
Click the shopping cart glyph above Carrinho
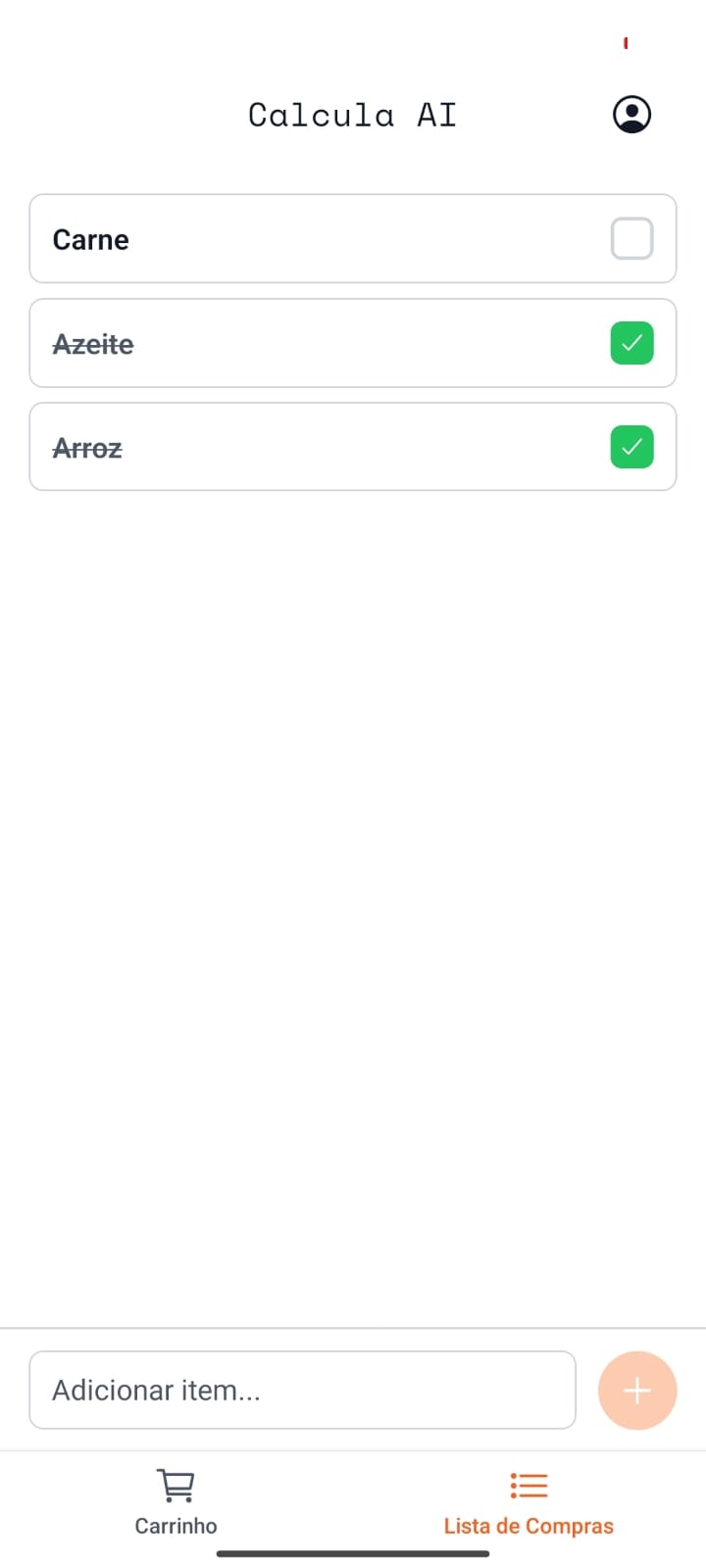(176, 1486)
